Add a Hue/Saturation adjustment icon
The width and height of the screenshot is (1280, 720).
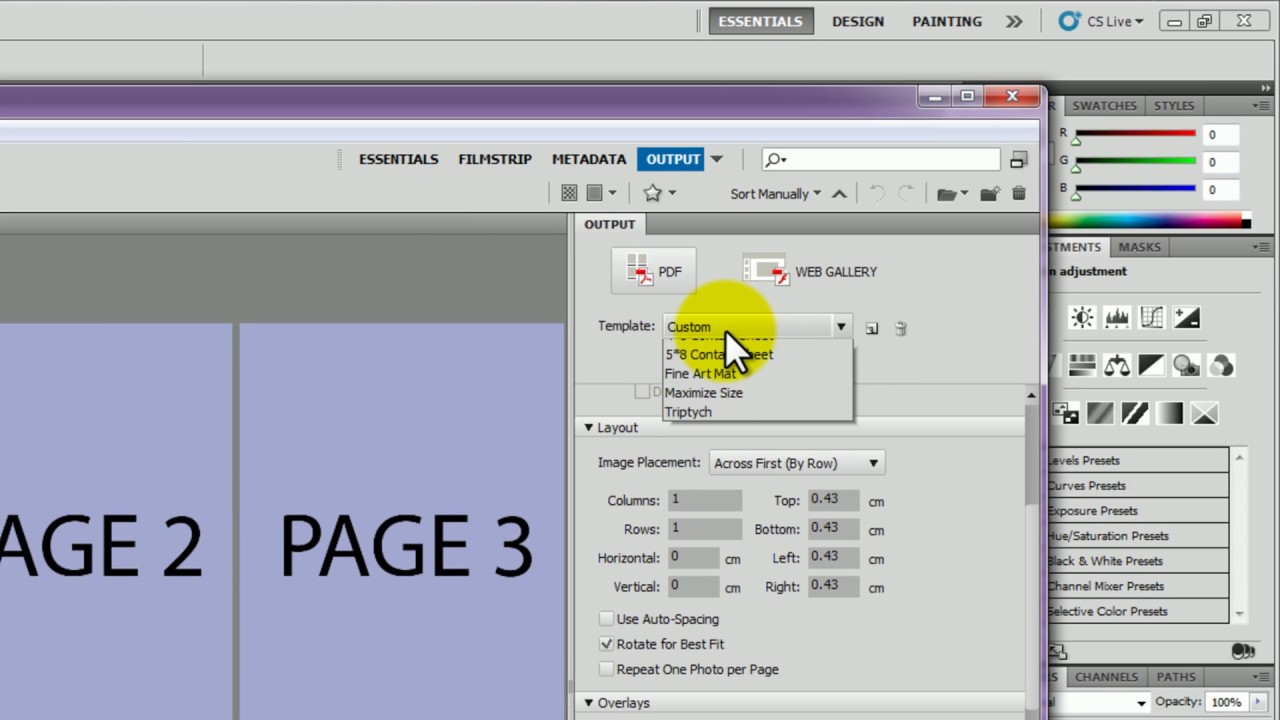click(x=1082, y=365)
